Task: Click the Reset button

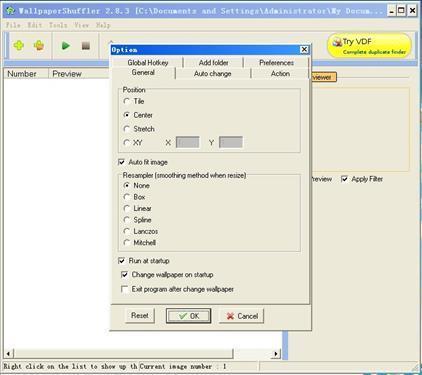Action: (140, 315)
